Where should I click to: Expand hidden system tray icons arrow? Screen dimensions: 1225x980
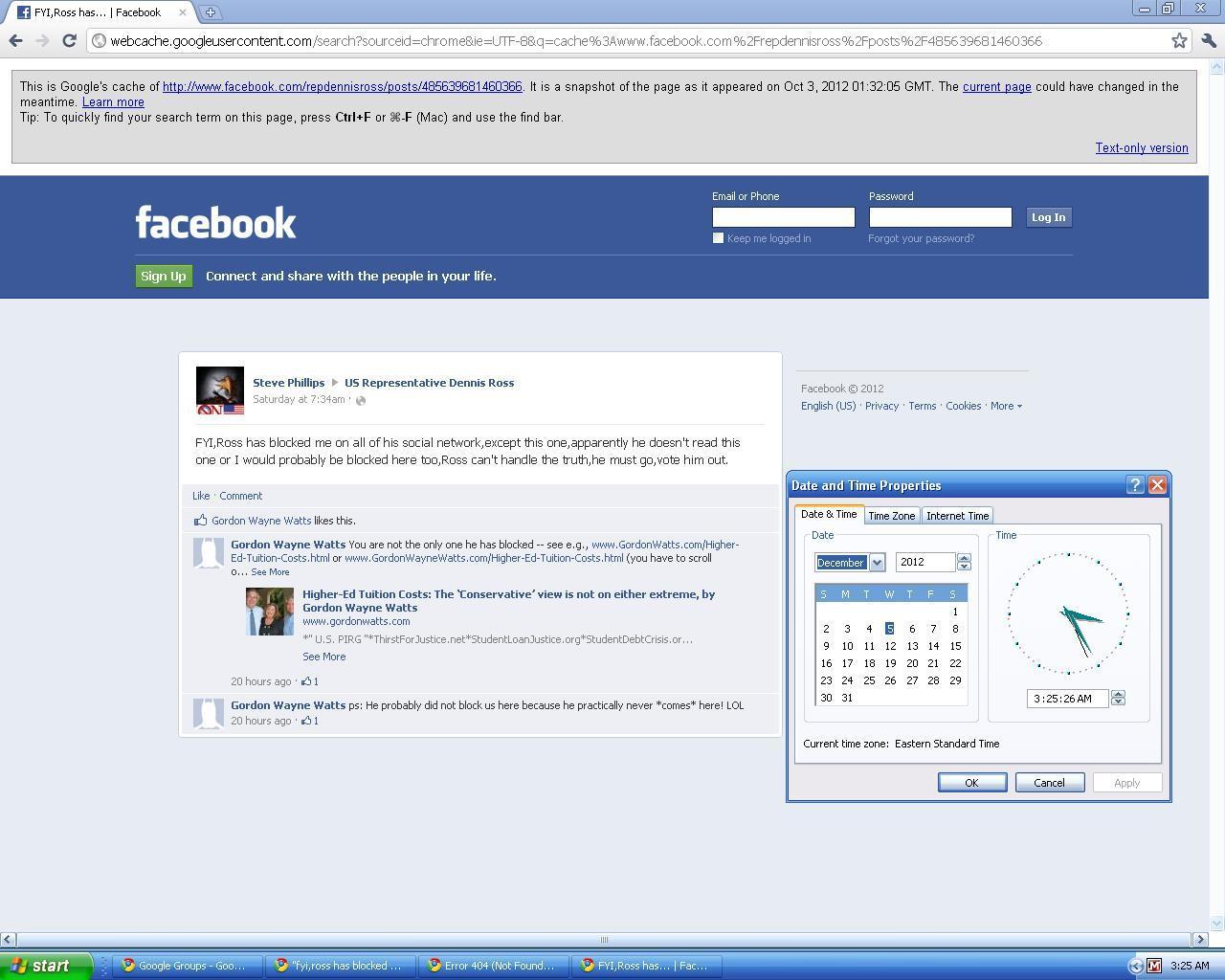tap(1136, 966)
